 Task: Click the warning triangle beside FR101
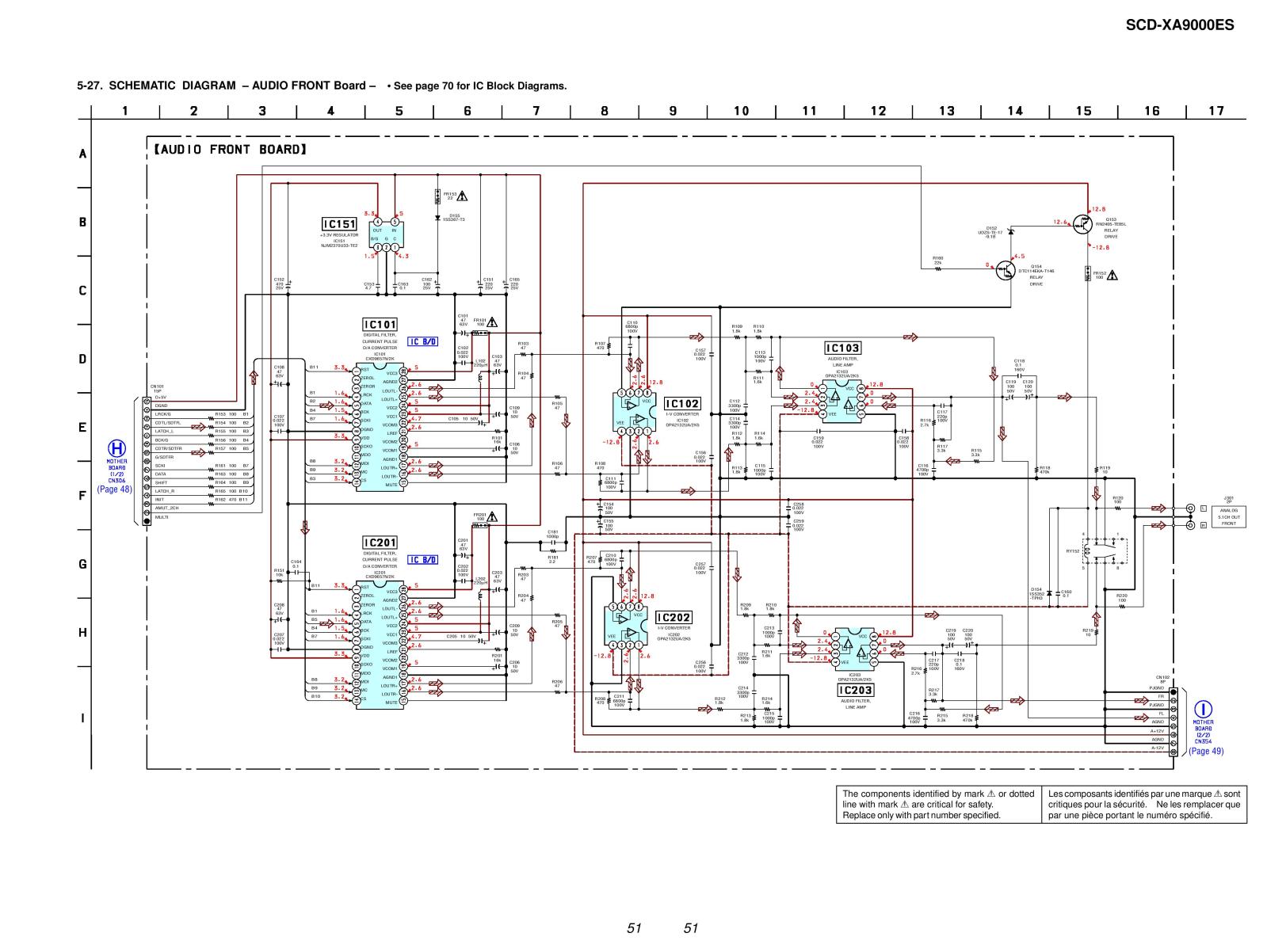pos(491,322)
